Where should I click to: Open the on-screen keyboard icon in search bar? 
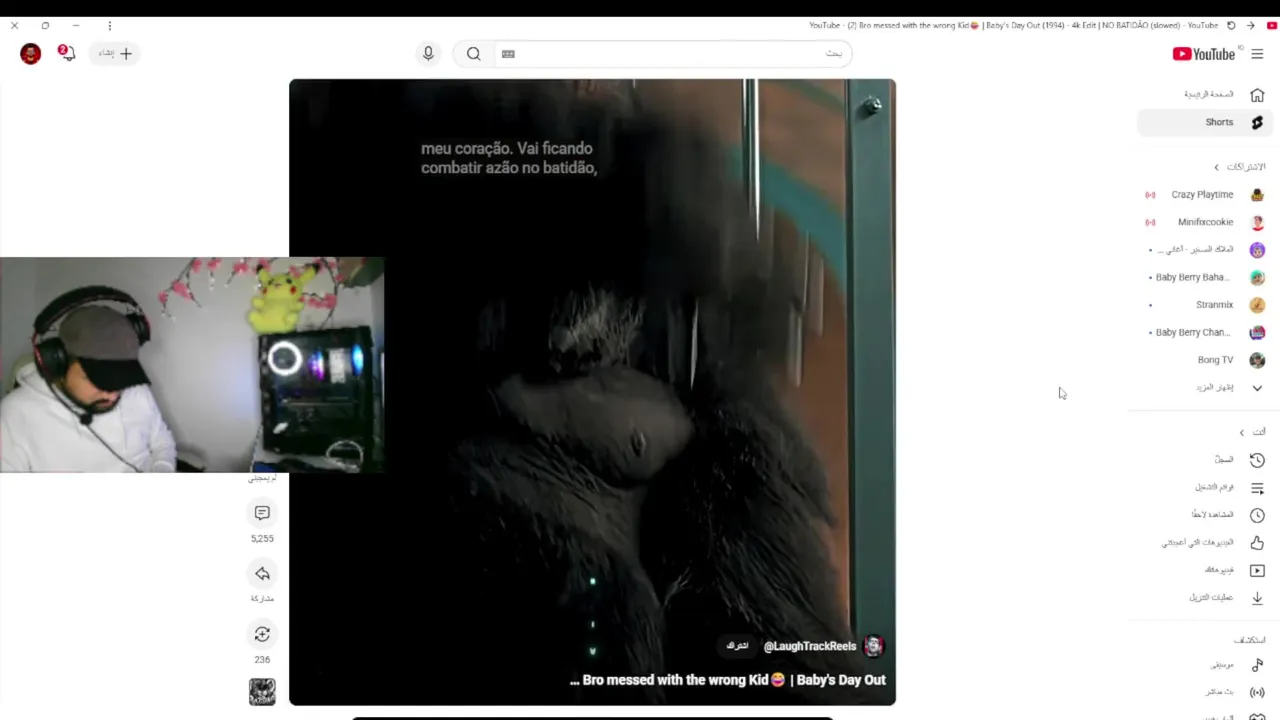tap(508, 54)
